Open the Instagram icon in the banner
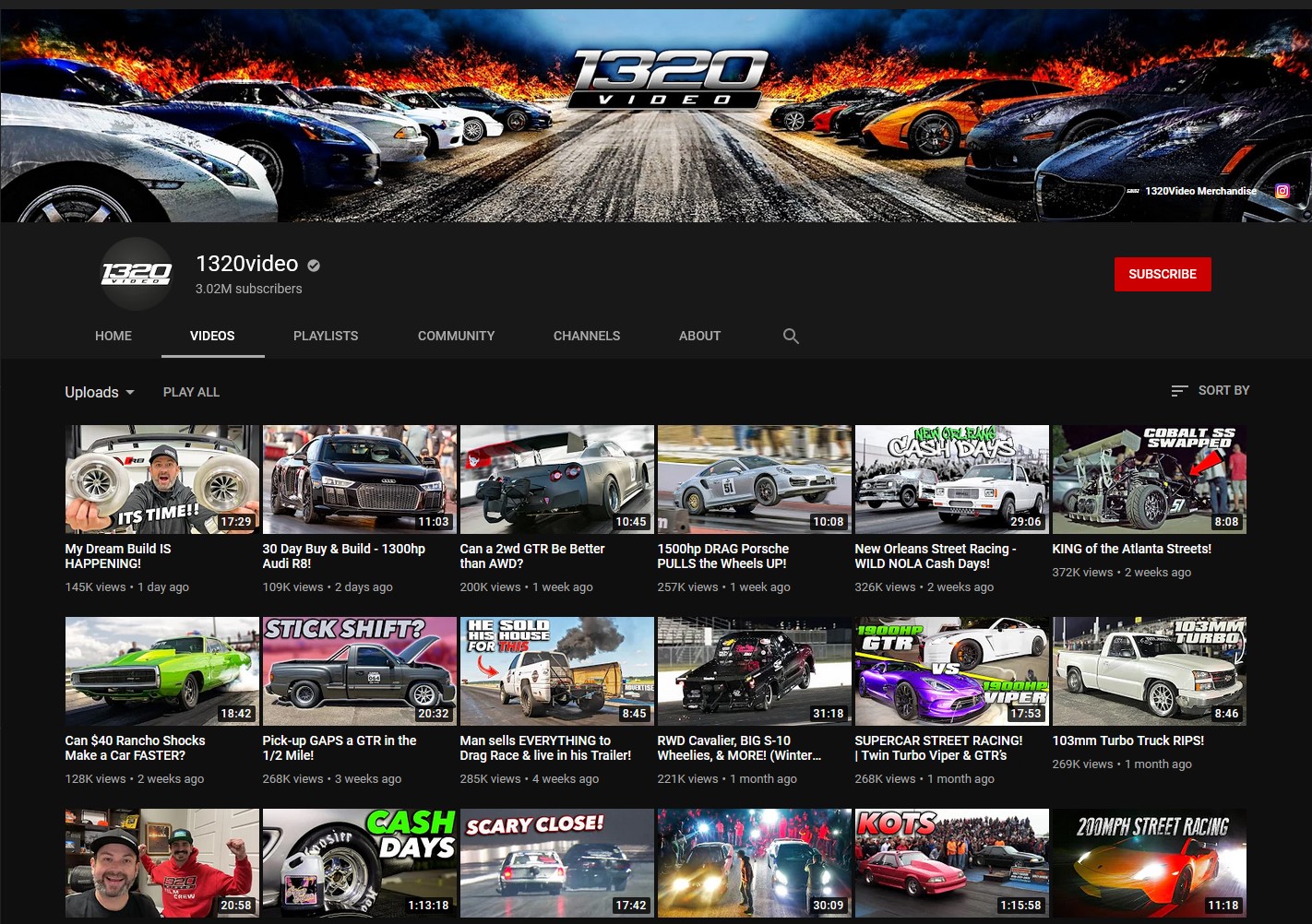Image resolution: width=1312 pixels, height=924 pixels. tap(1282, 191)
